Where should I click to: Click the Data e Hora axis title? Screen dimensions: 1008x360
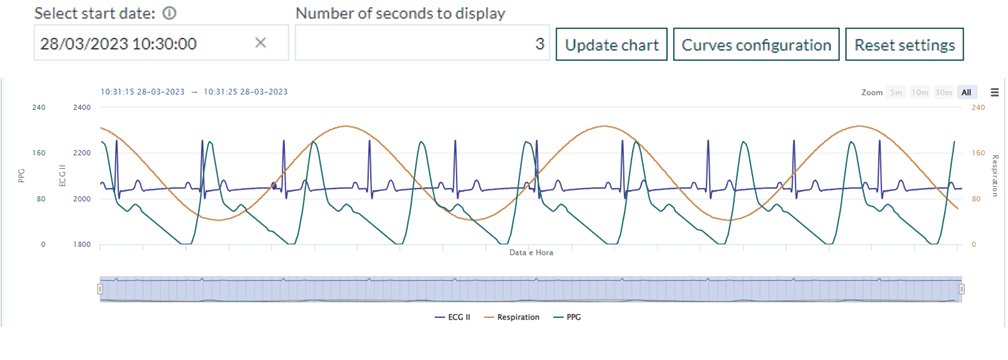coord(531,253)
